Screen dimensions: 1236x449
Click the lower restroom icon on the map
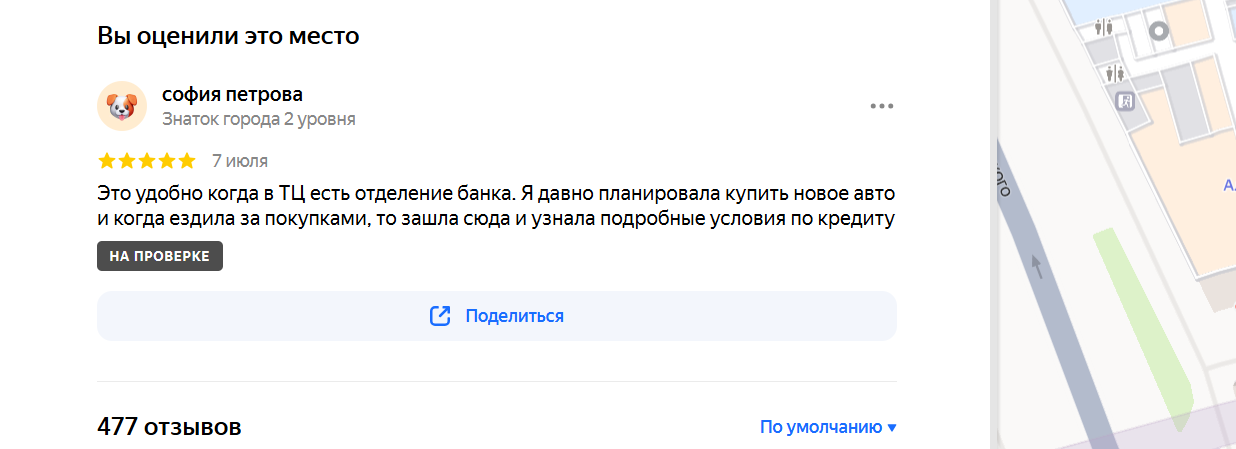click(x=1116, y=73)
